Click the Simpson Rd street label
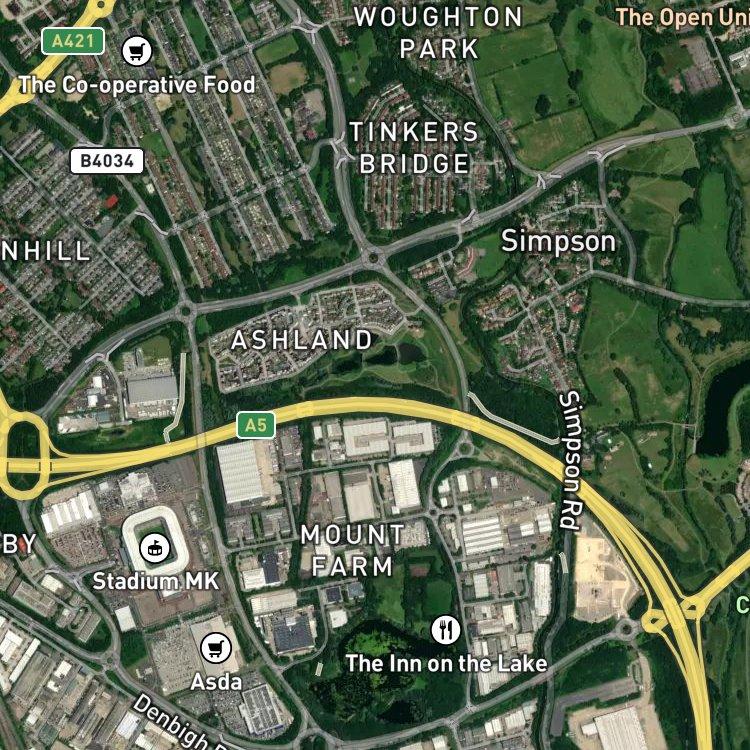The height and width of the screenshot is (750, 750). click(x=572, y=461)
